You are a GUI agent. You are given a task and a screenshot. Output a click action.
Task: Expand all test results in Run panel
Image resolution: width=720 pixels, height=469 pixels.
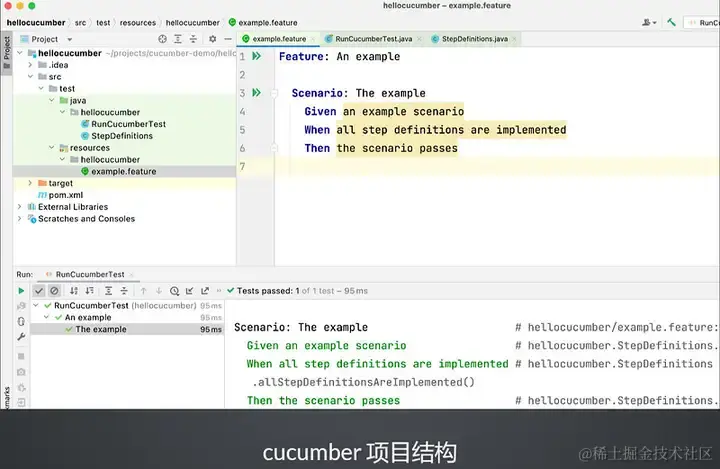[x=108, y=291]
